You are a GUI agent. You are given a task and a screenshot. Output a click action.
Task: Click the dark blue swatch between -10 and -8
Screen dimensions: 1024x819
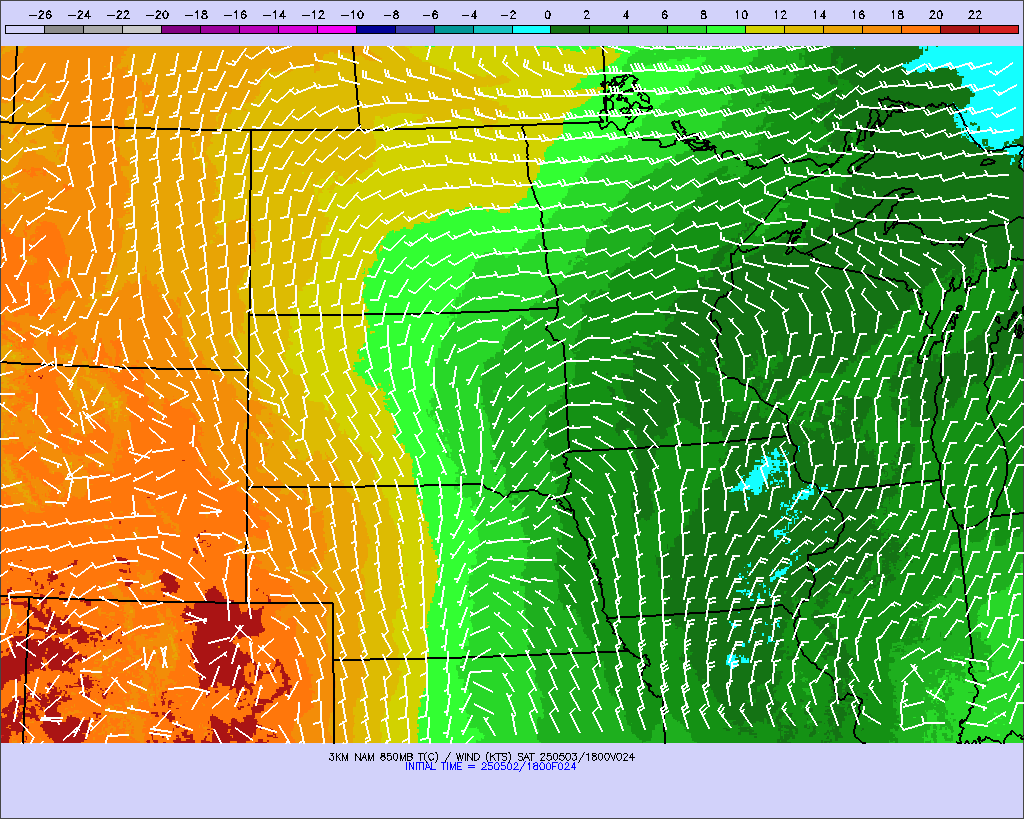point(376,29)
